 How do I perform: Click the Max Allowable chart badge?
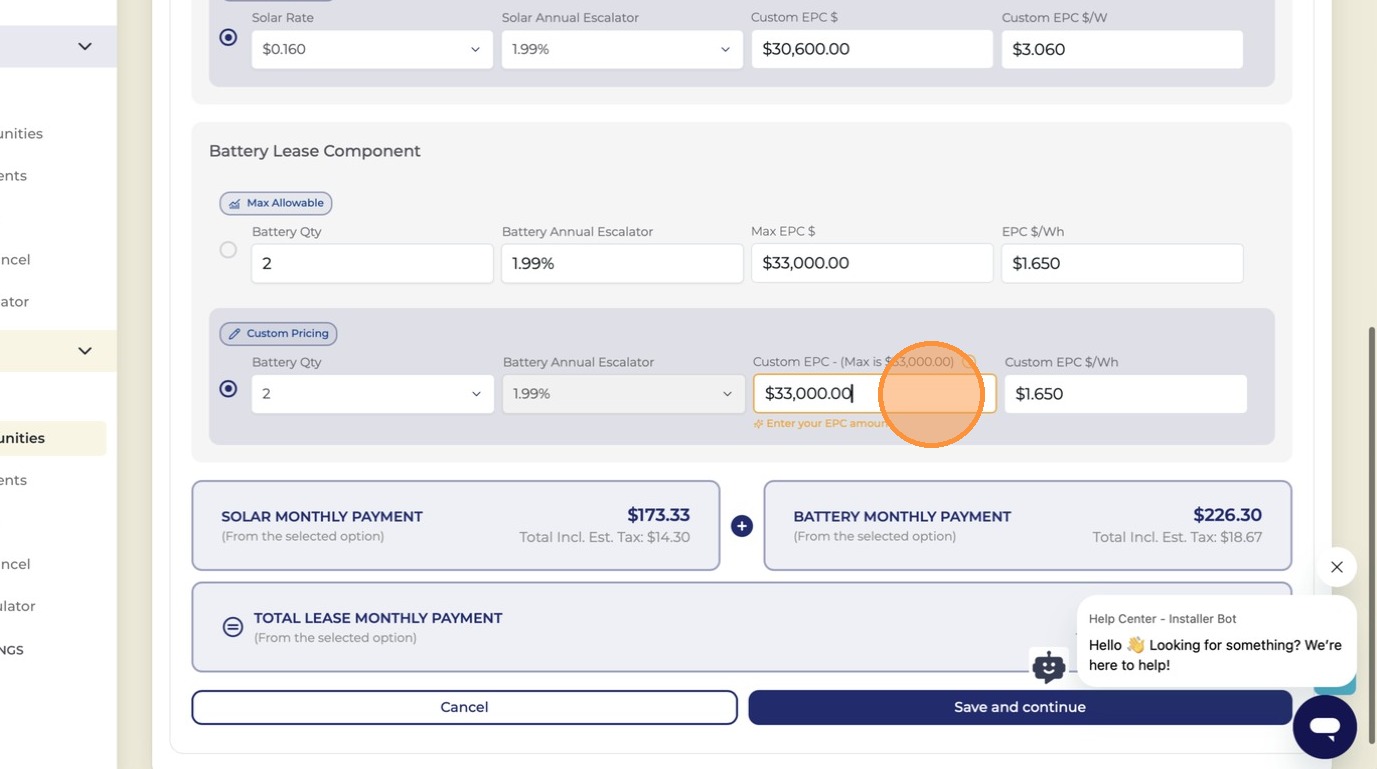(x=276, y=203)
